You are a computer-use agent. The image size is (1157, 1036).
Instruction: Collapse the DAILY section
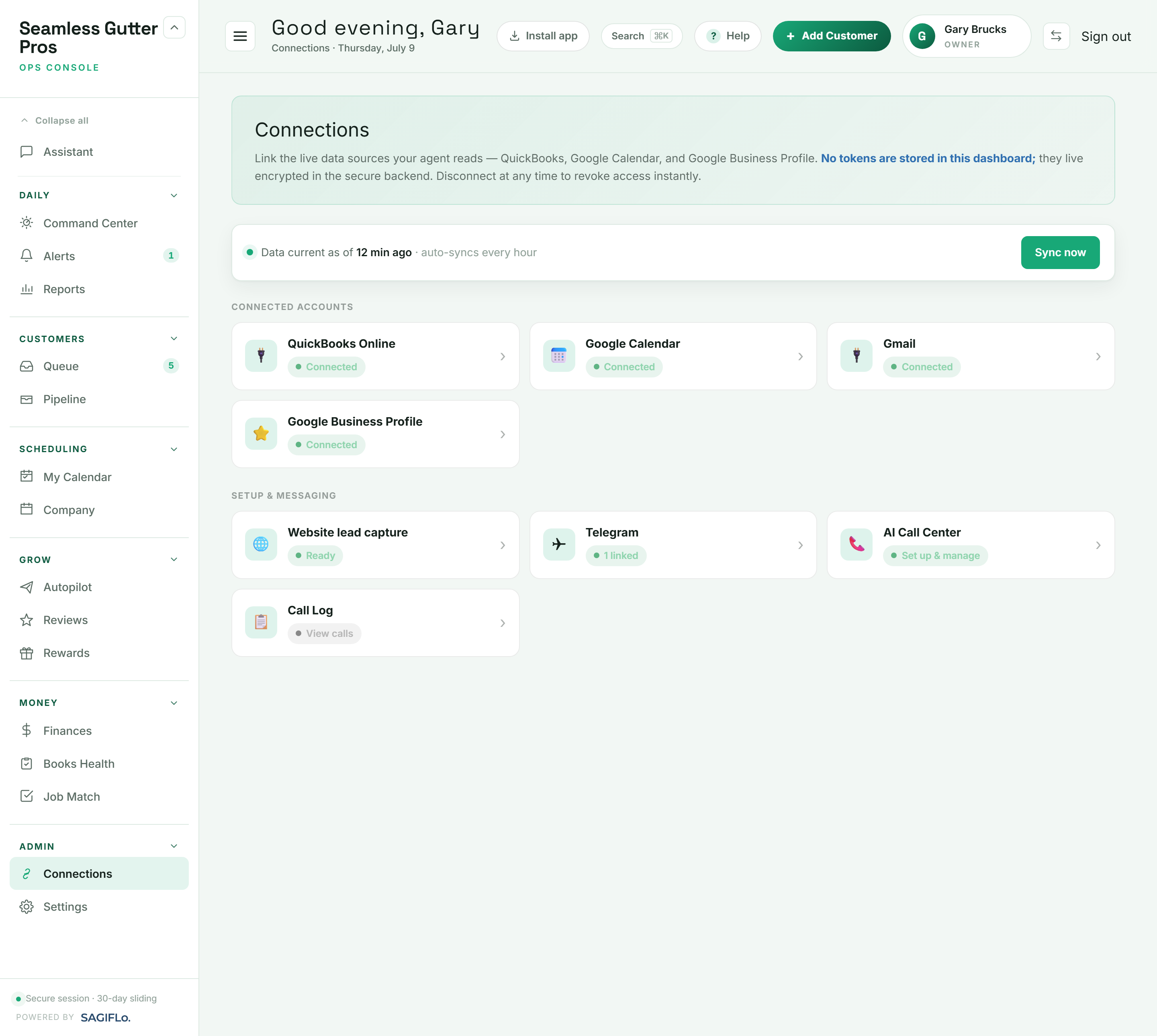[x=174, y=195]
